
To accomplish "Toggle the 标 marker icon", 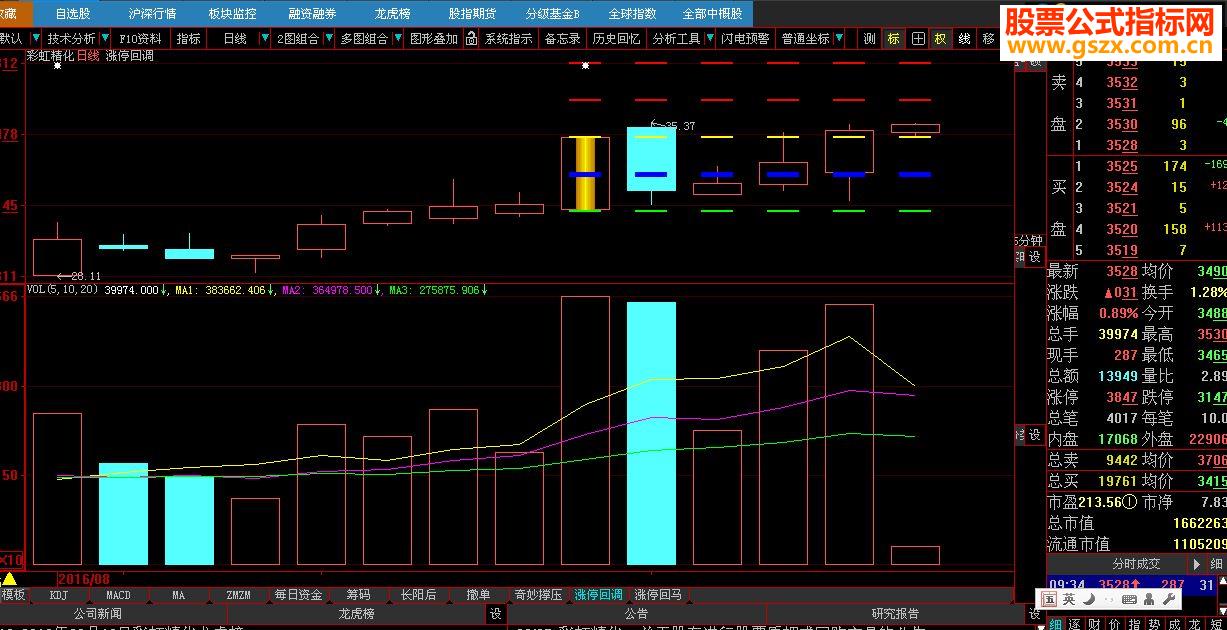I will coord(893,39).
